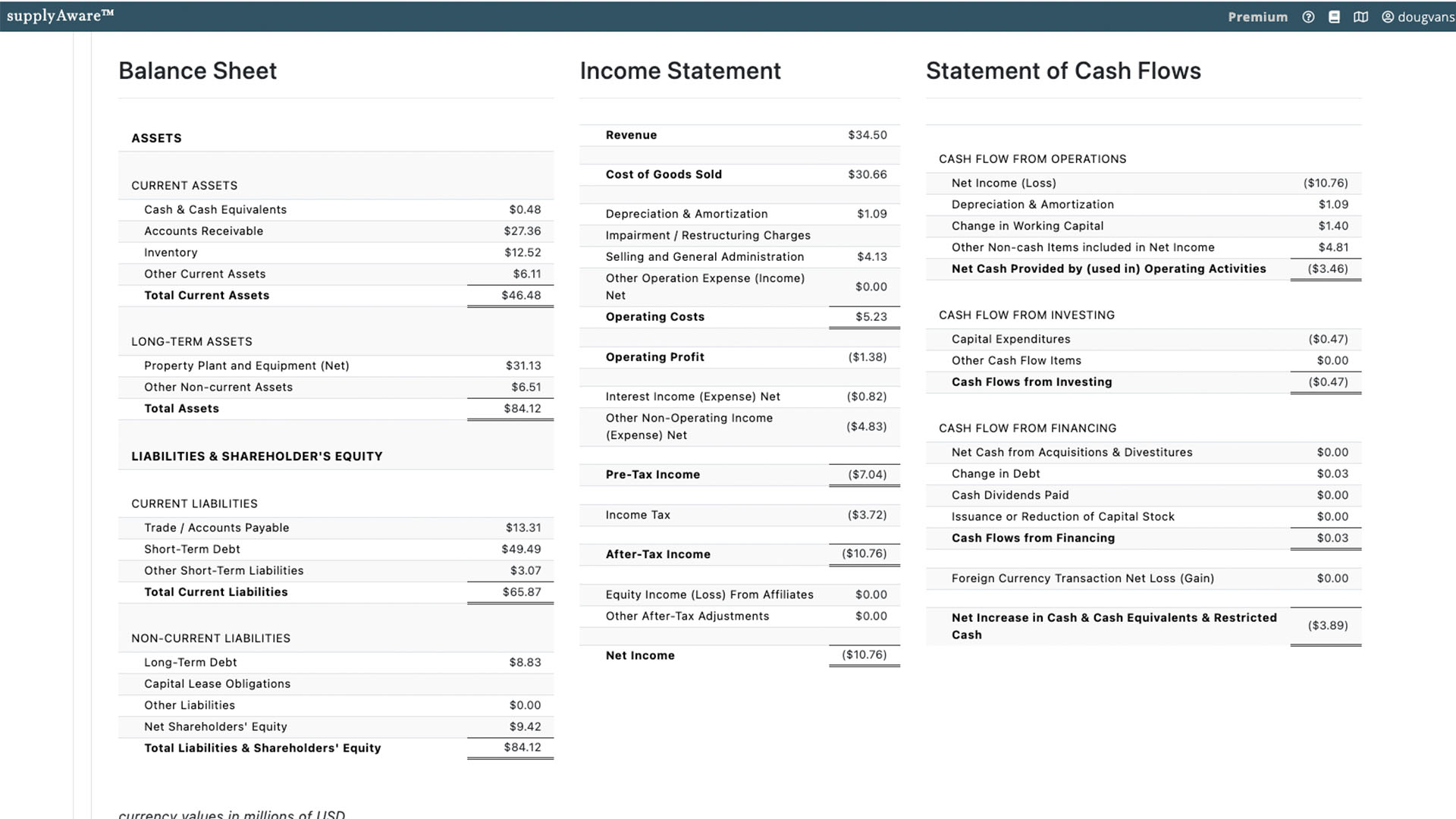
Task: Go to supplyAware home logo
Action: point(60,16)
